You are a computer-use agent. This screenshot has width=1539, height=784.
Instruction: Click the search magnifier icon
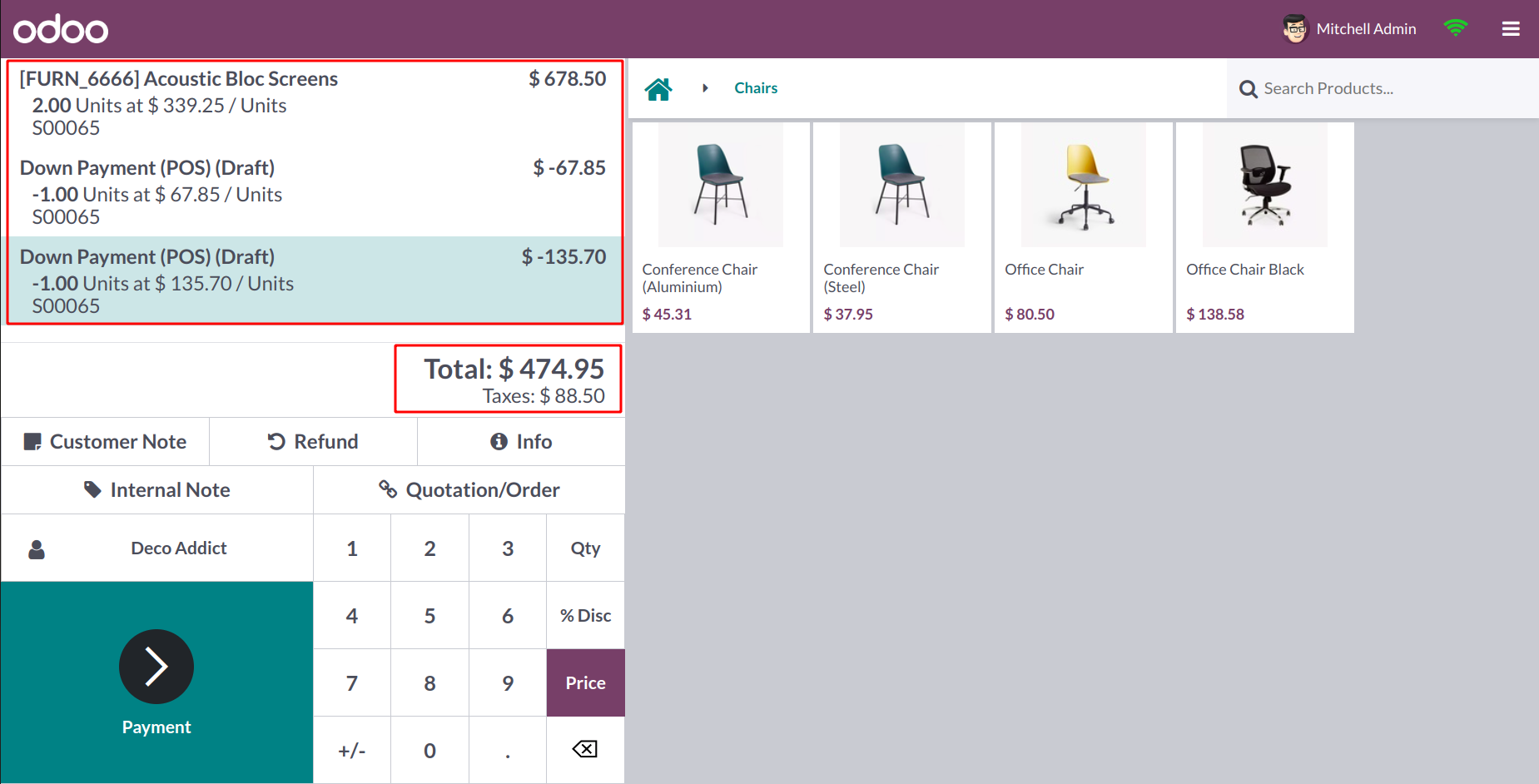pos(1248,89)
